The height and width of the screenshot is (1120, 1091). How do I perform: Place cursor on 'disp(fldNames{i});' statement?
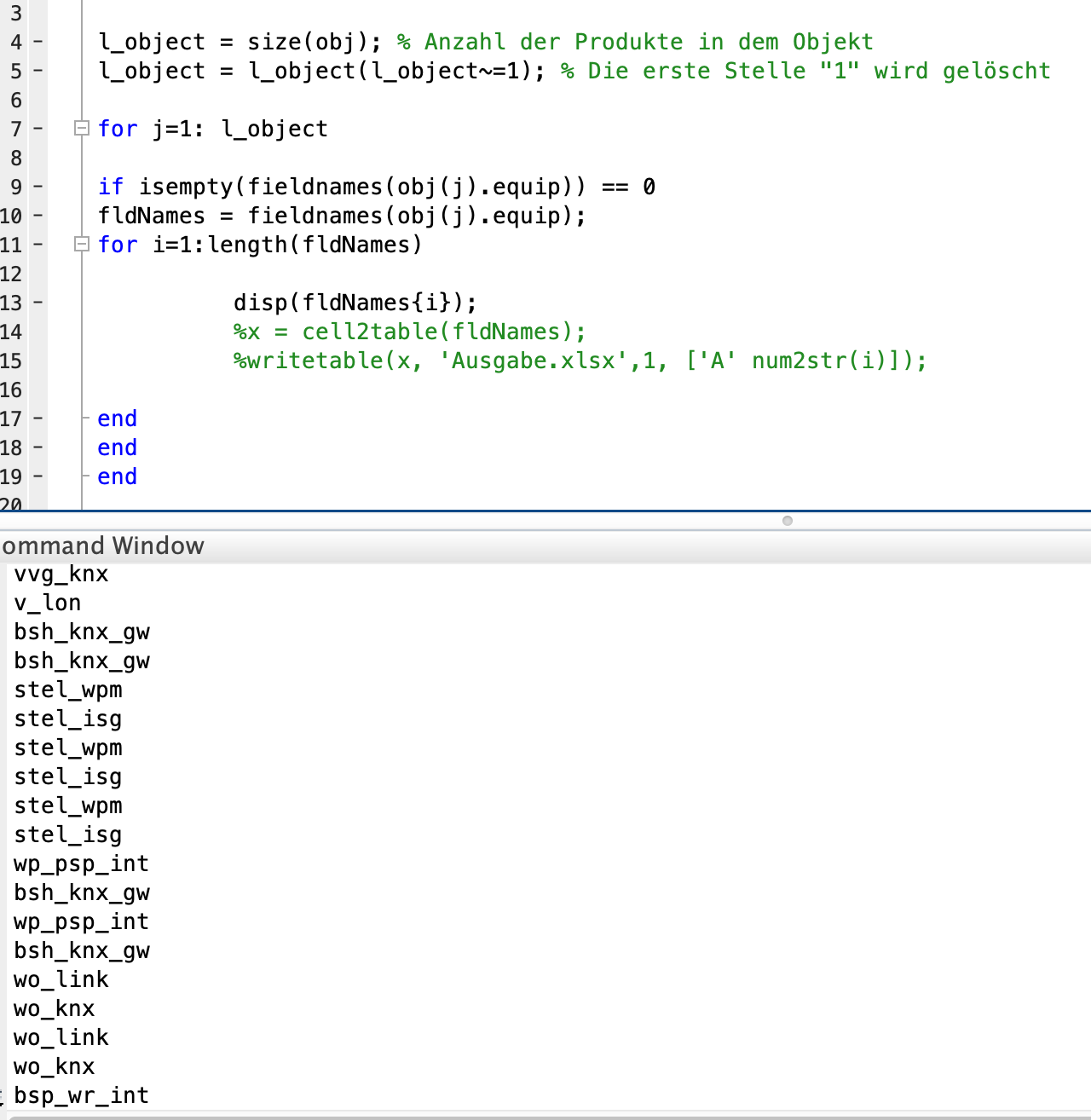point(355,303)
